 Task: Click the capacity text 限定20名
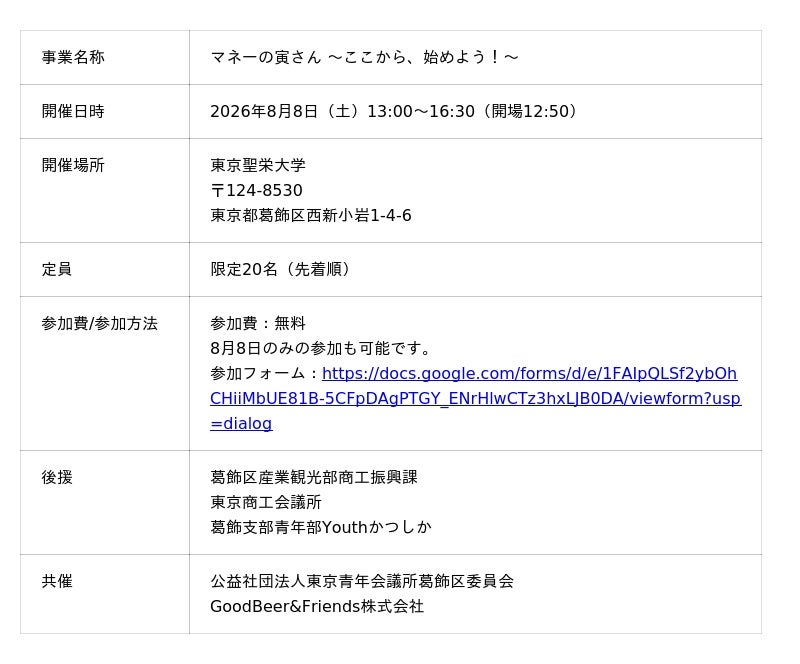tap(244, 269)
